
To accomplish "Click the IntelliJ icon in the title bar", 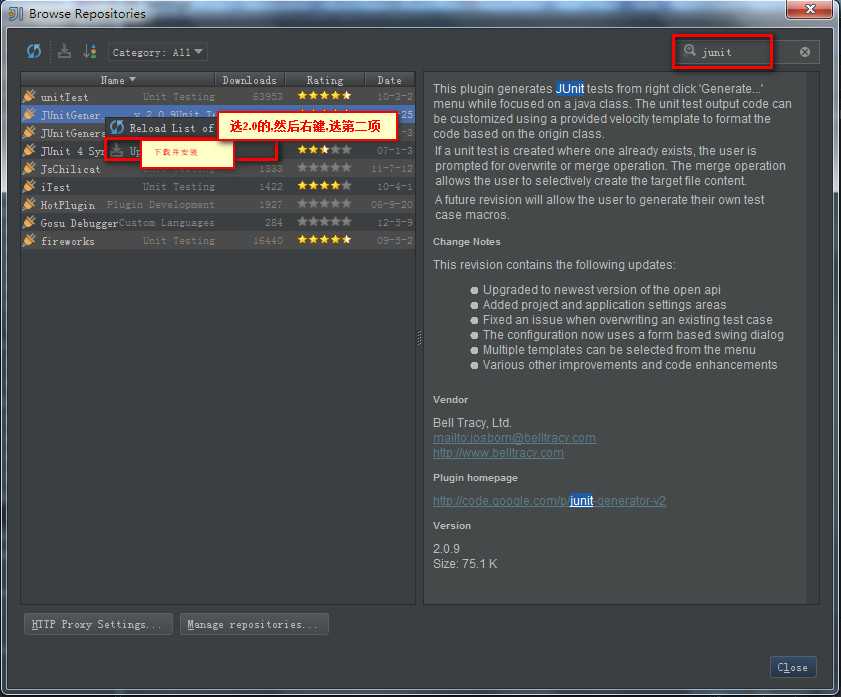I will tap(16, 13).
